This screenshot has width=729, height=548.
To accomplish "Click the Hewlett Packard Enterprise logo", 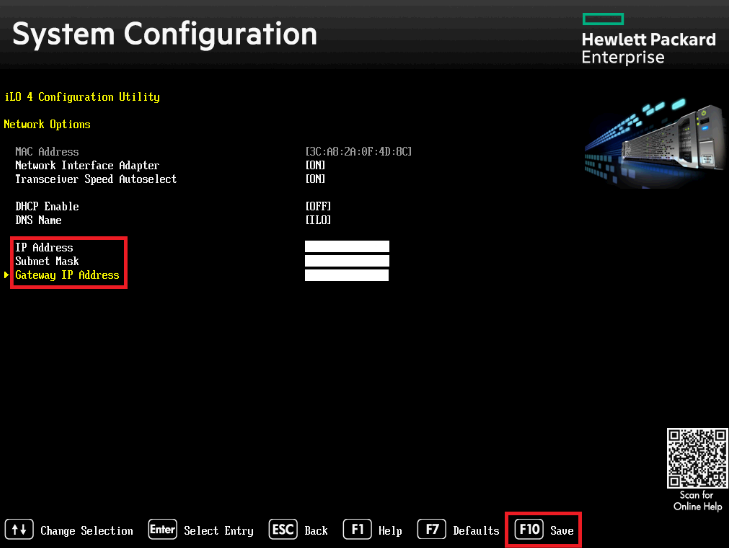I will pyautogui.click(x=649, y=39).
